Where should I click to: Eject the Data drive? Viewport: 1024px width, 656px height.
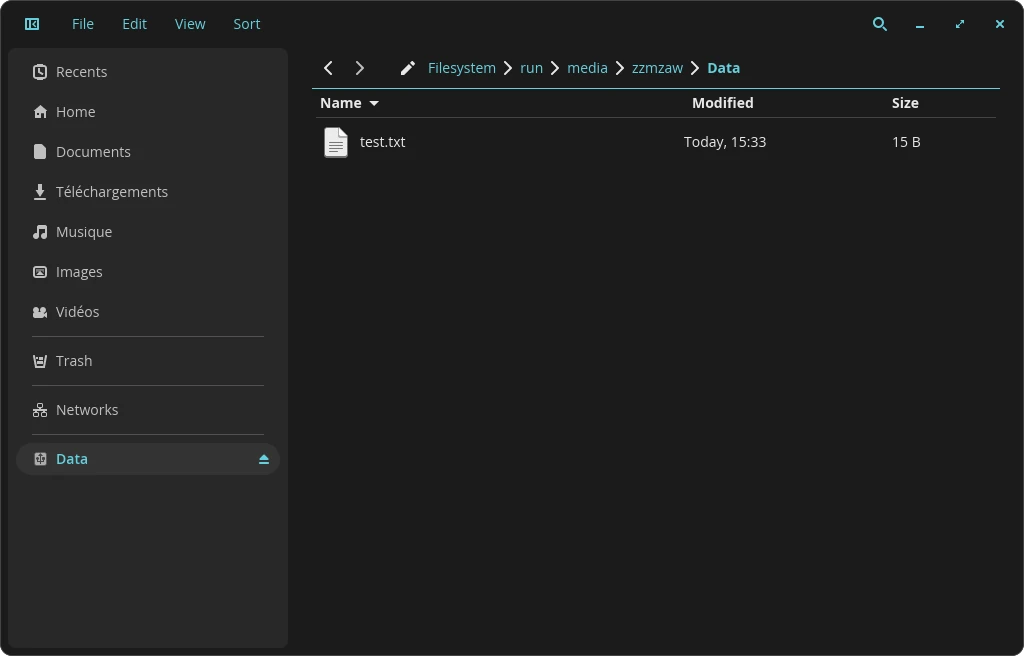[264, 459]
